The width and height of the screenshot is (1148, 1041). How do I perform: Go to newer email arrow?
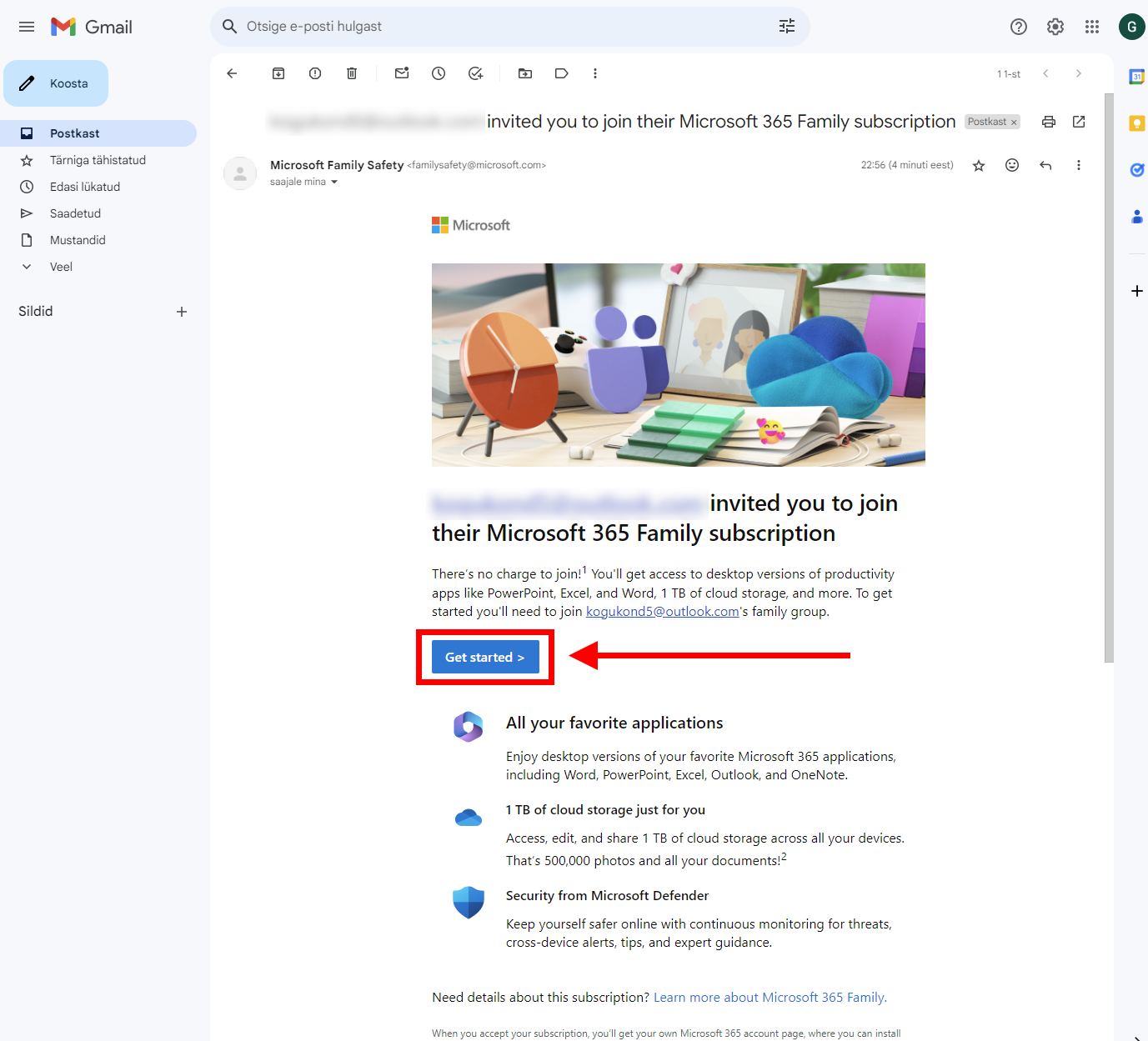click(x=1045, y=73)
